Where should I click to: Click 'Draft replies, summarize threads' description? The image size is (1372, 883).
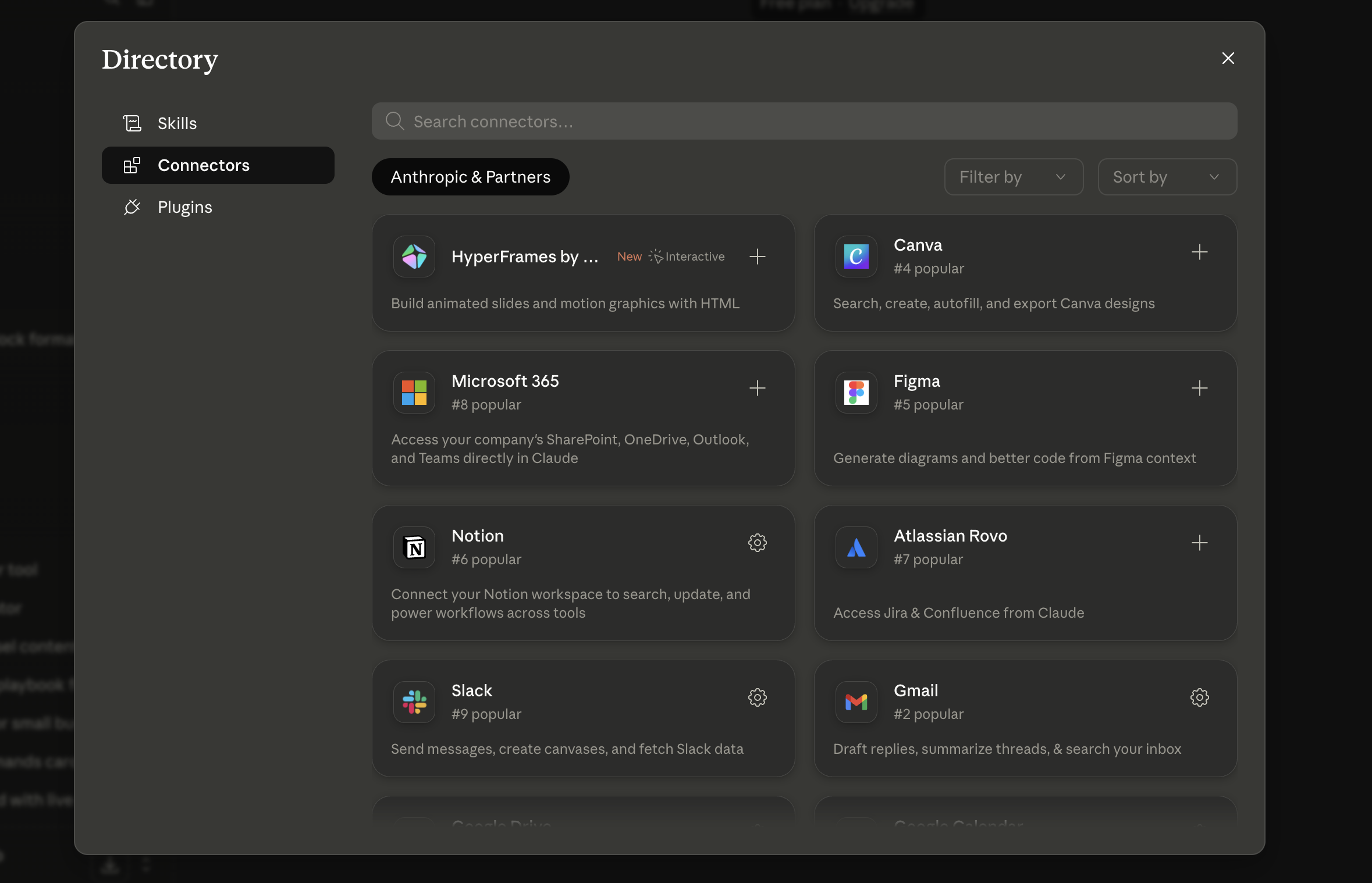(x=1007, y=749)
